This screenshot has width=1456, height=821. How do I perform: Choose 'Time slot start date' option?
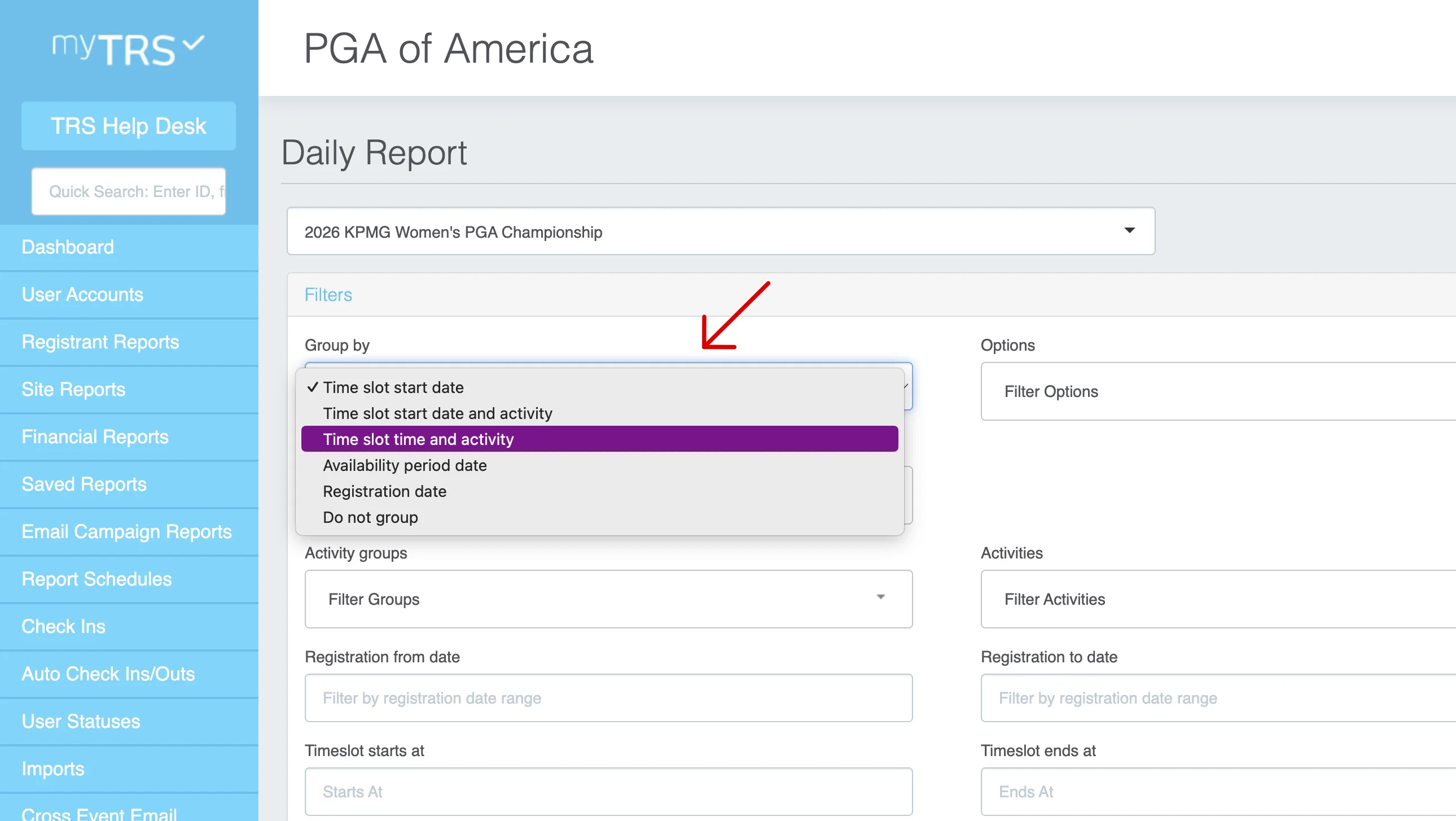coord(600,387)
